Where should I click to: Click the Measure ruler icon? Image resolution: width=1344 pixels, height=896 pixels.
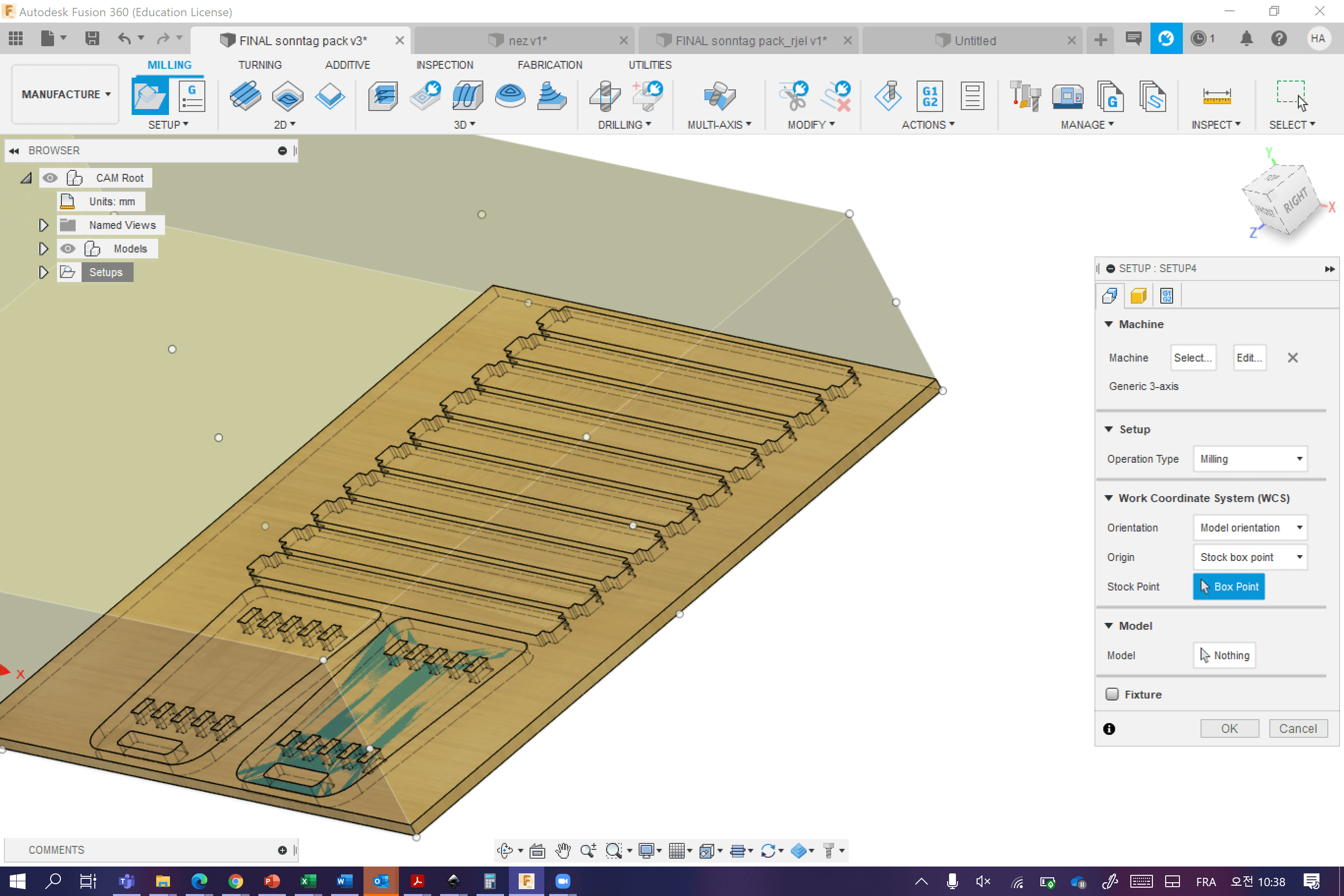[1216, 96]
